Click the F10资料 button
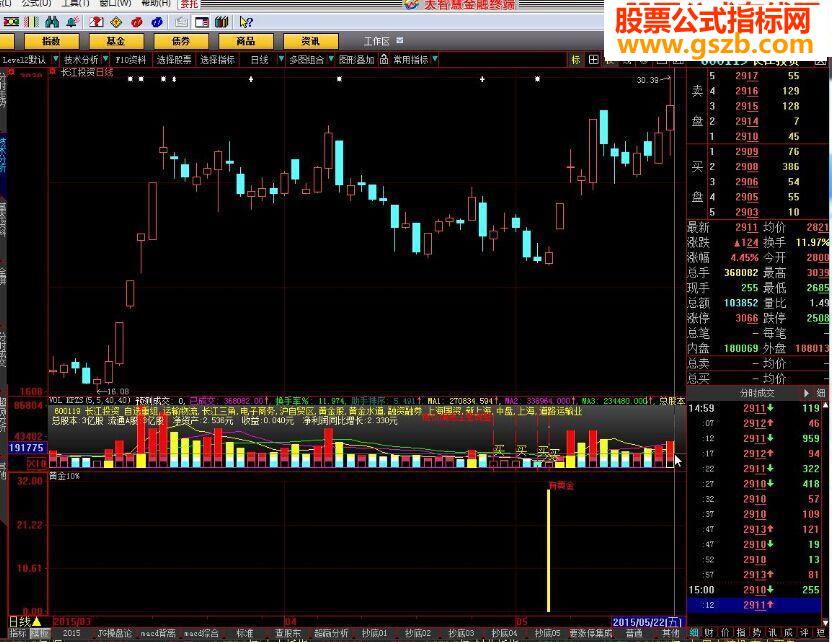 click(x=134, y=58)
